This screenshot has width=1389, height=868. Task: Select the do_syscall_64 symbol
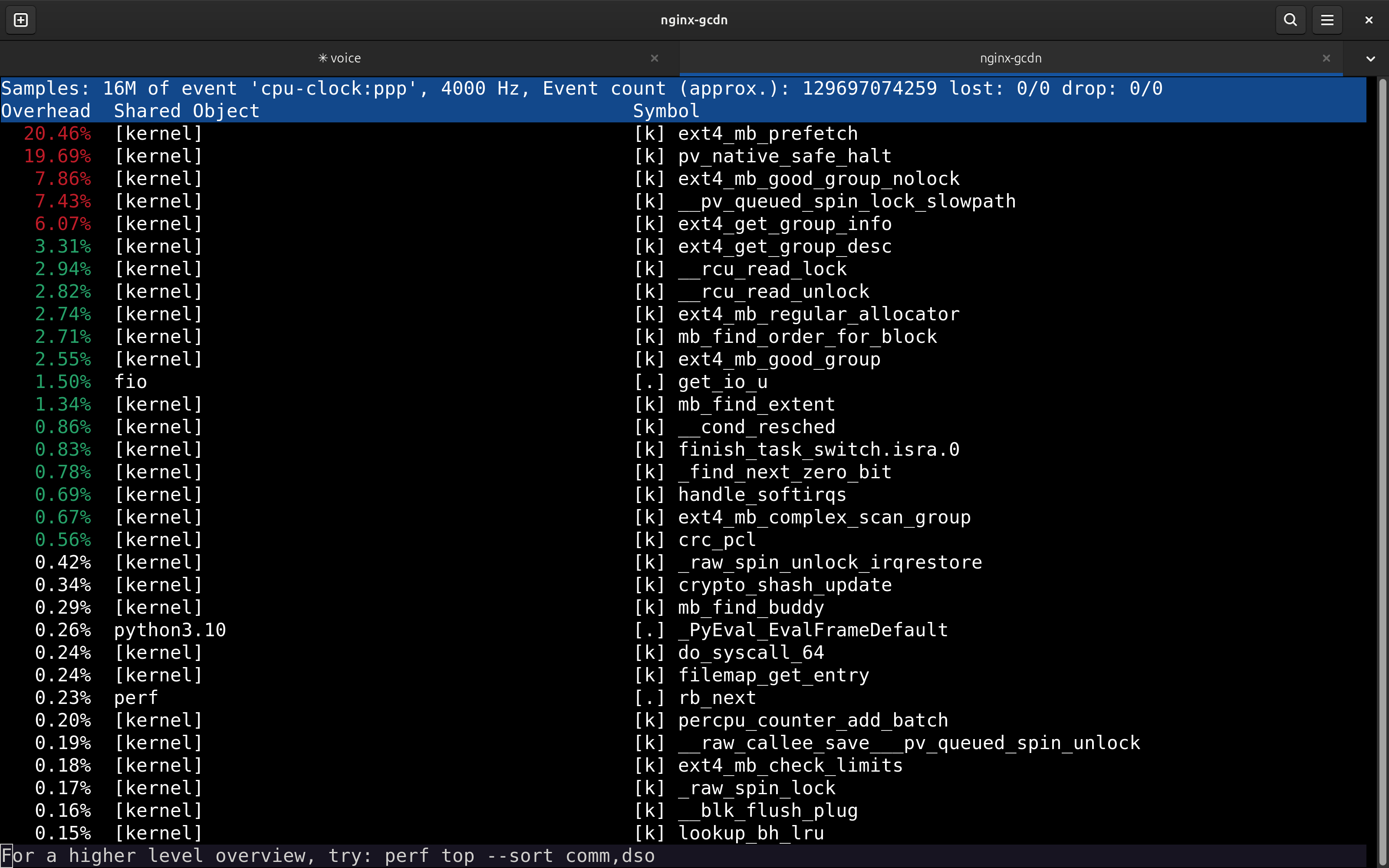[x=751, y=653]
